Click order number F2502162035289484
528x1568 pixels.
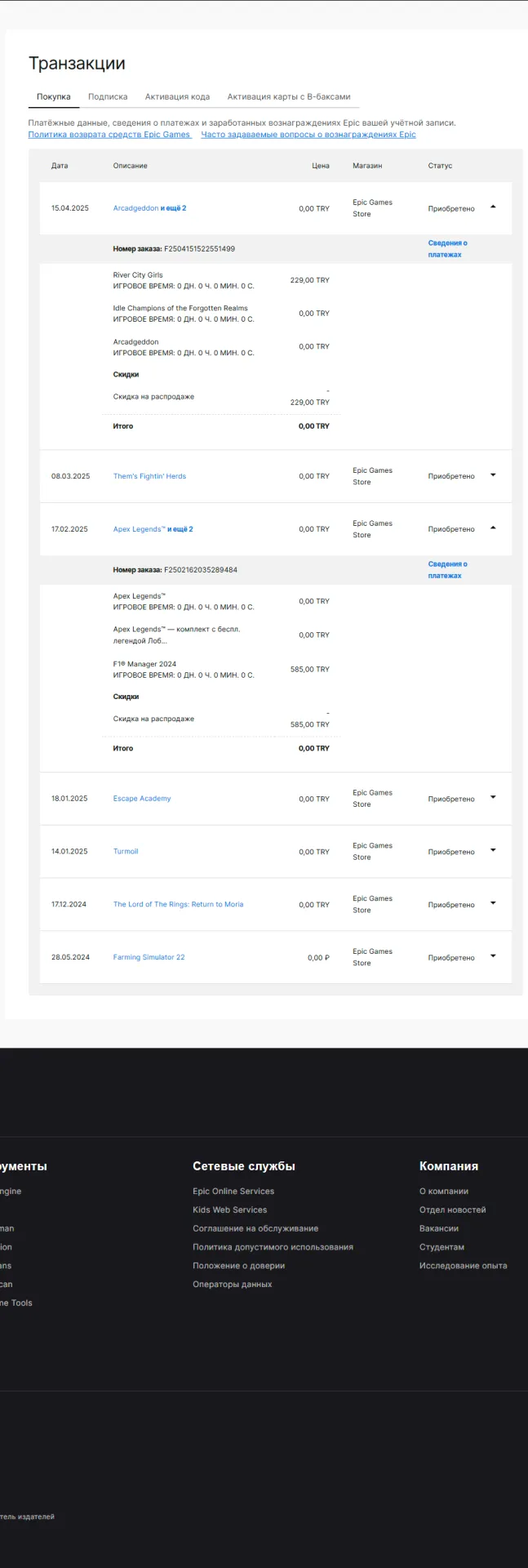coord(201,570)
